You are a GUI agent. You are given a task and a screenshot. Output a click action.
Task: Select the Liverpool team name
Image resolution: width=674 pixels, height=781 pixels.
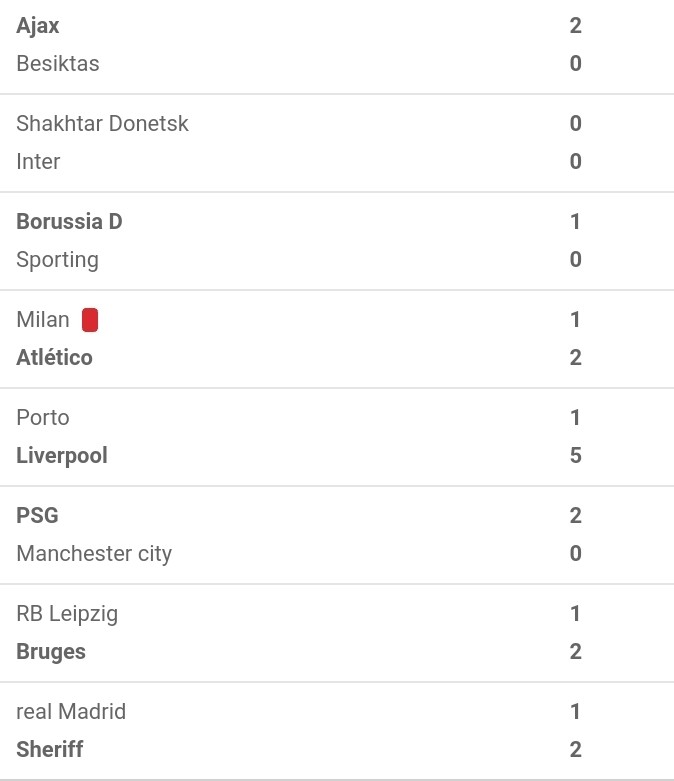(62, 456)
